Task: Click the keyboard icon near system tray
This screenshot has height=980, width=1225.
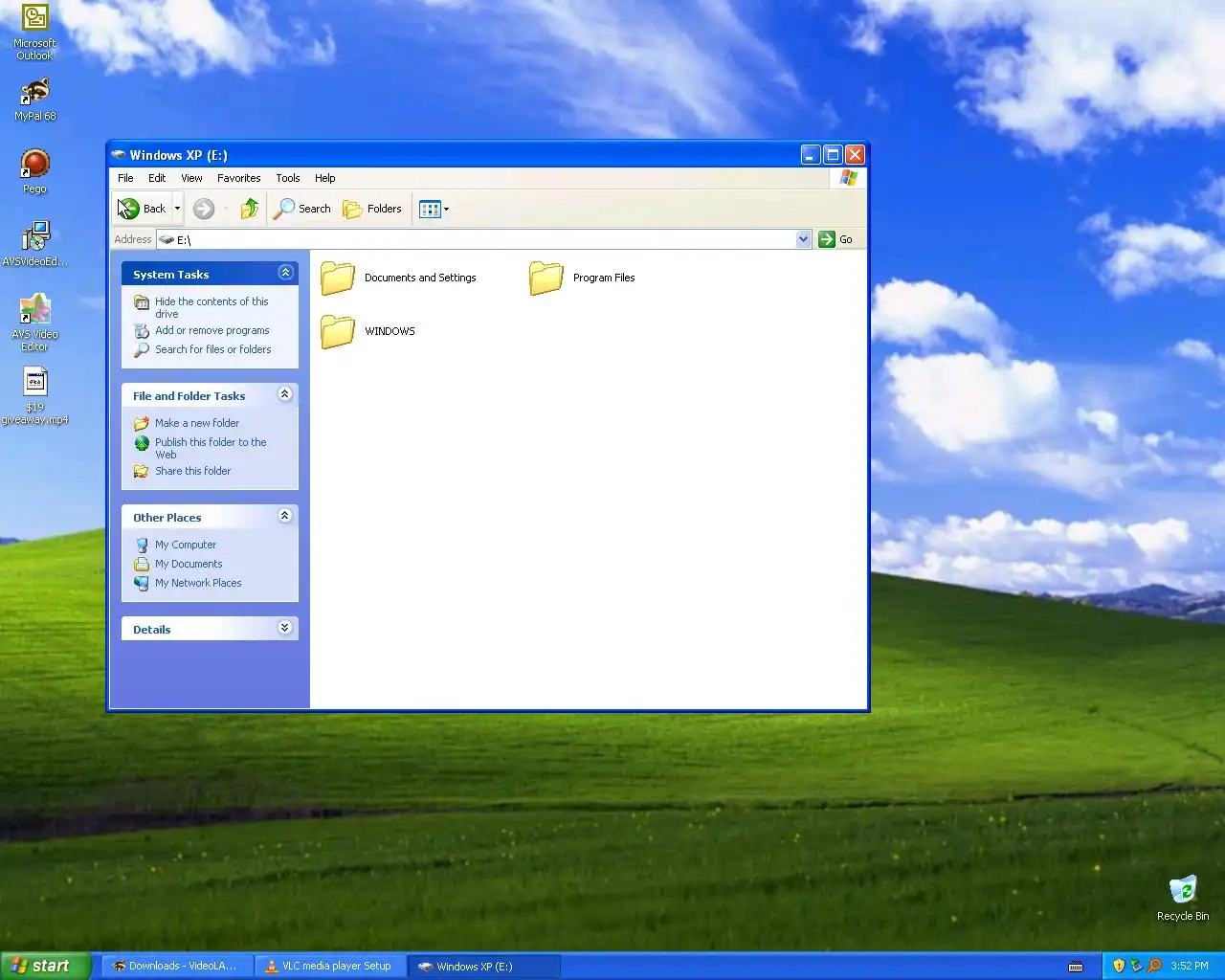Action: pyautogui.click(x=1076, y=967)
